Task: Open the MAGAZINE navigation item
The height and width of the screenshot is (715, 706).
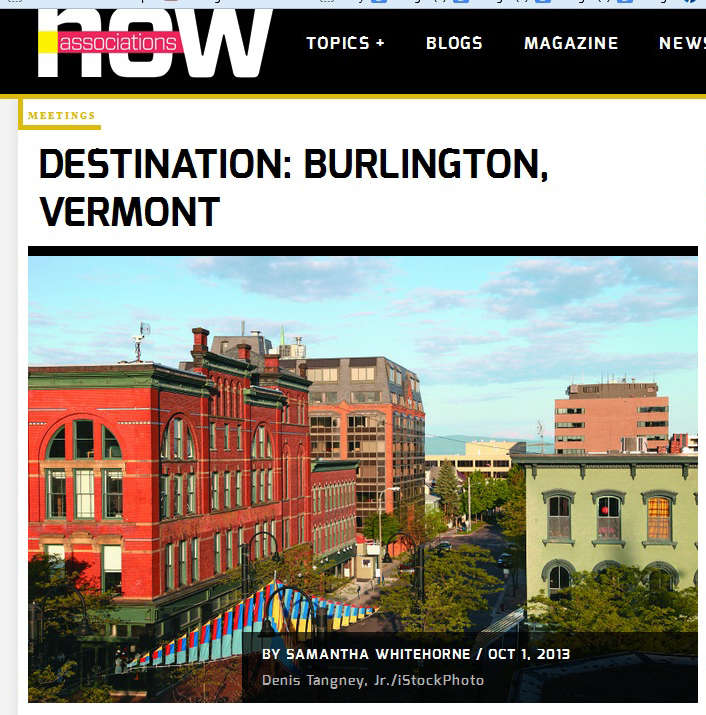Action: pos(571,43)
